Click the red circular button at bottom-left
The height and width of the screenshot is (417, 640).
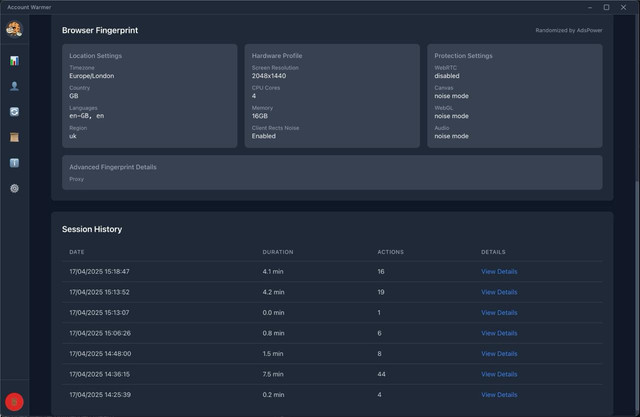pyautogui.click(x=14, y=402)
